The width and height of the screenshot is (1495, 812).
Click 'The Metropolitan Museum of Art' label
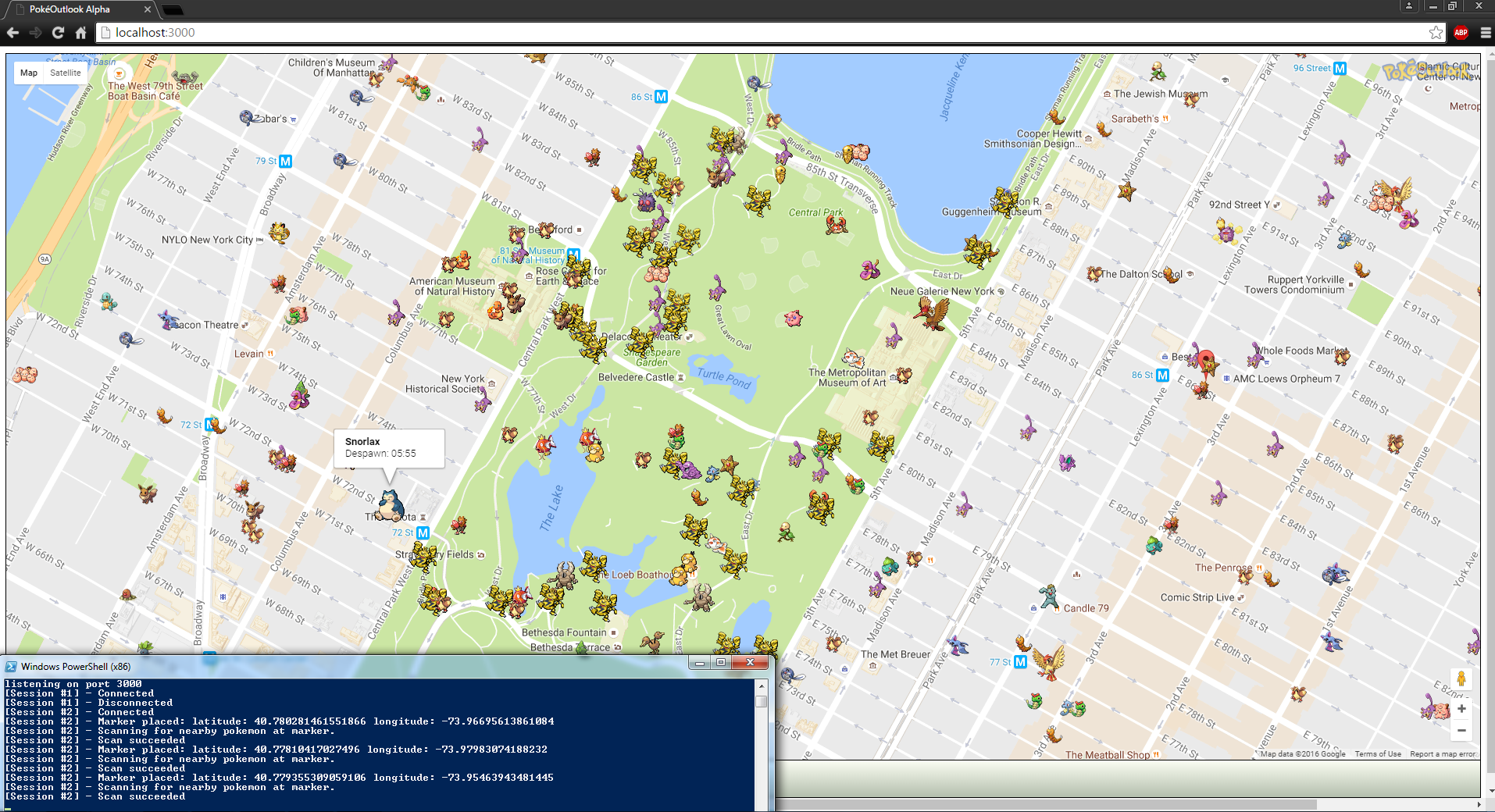click(847, 378)
